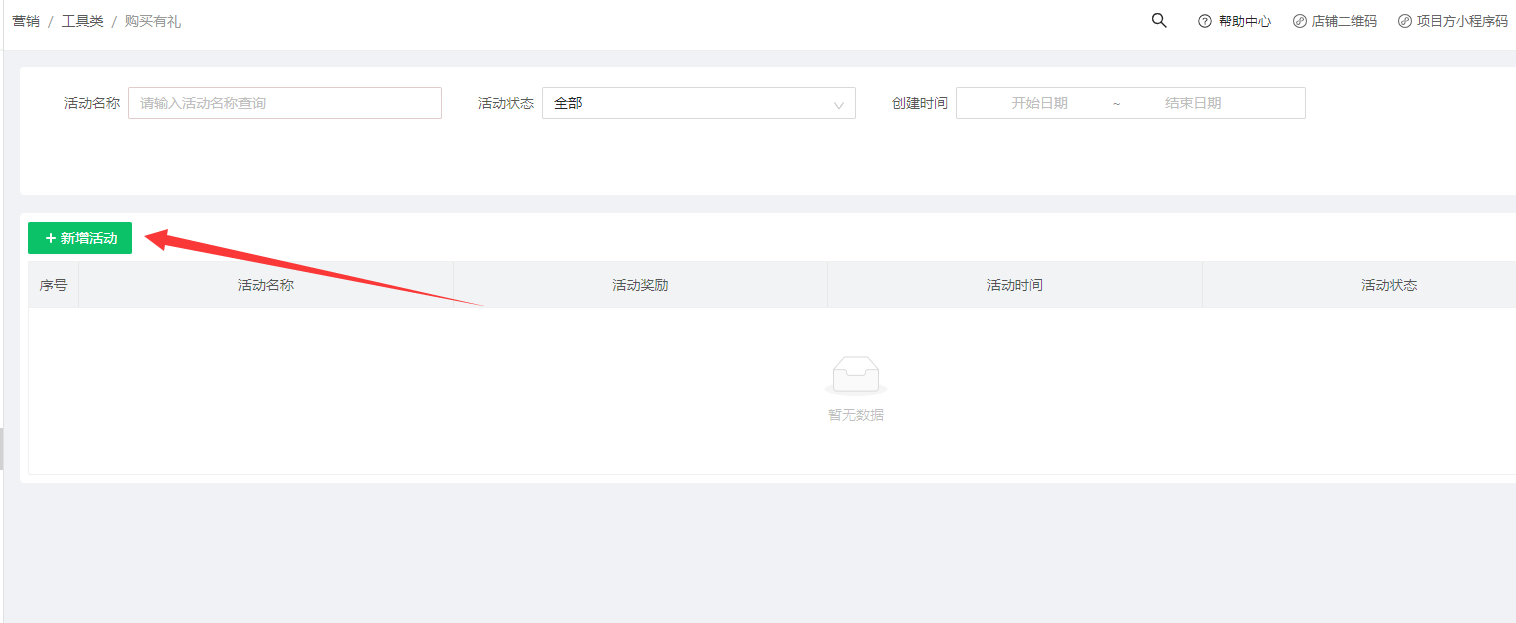Click the search magnifier icon
Screen dimensions: 1516x623
click(1159, 21)
